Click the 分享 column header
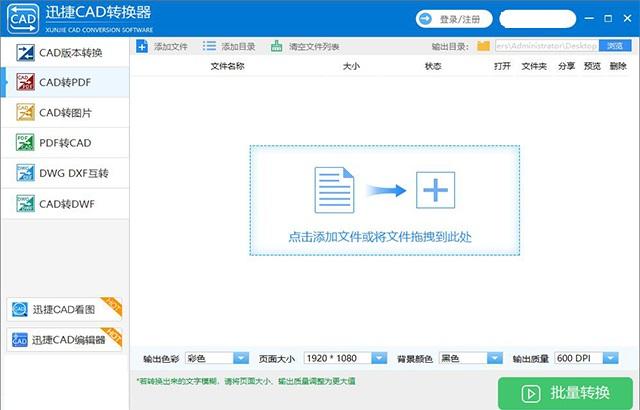This screenshot has width=640, height=410. click(x=567, y=66)
